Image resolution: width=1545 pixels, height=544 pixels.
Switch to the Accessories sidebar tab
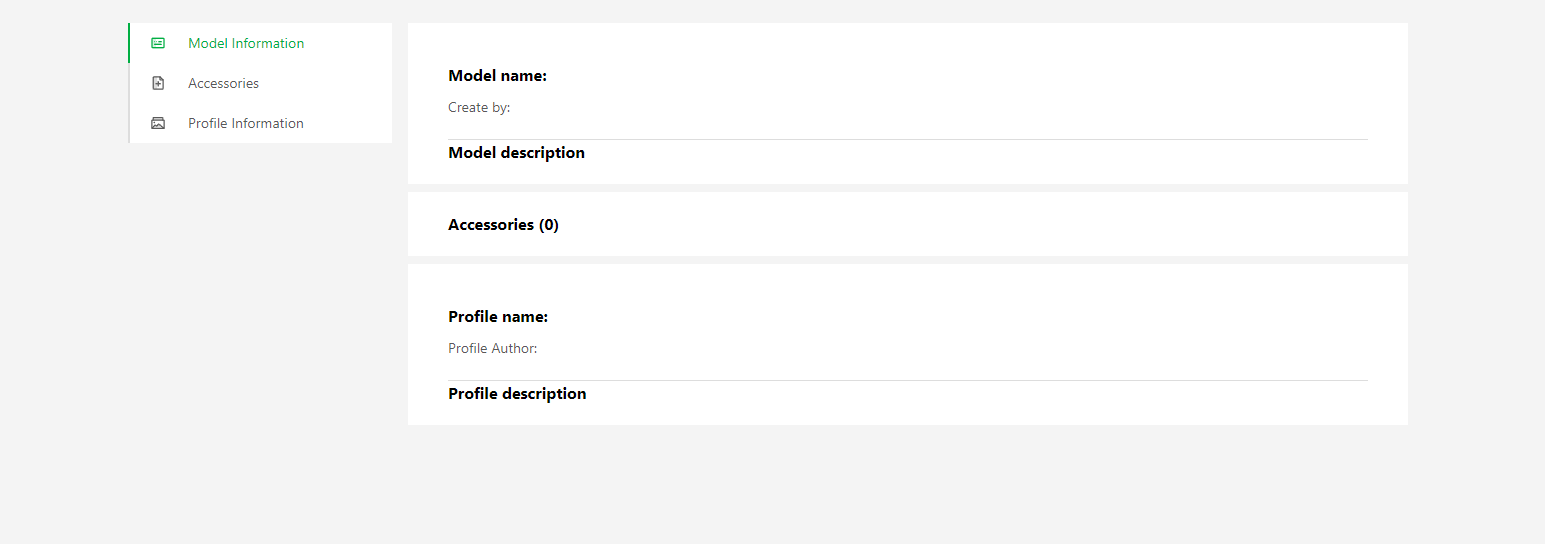(260, 83)
